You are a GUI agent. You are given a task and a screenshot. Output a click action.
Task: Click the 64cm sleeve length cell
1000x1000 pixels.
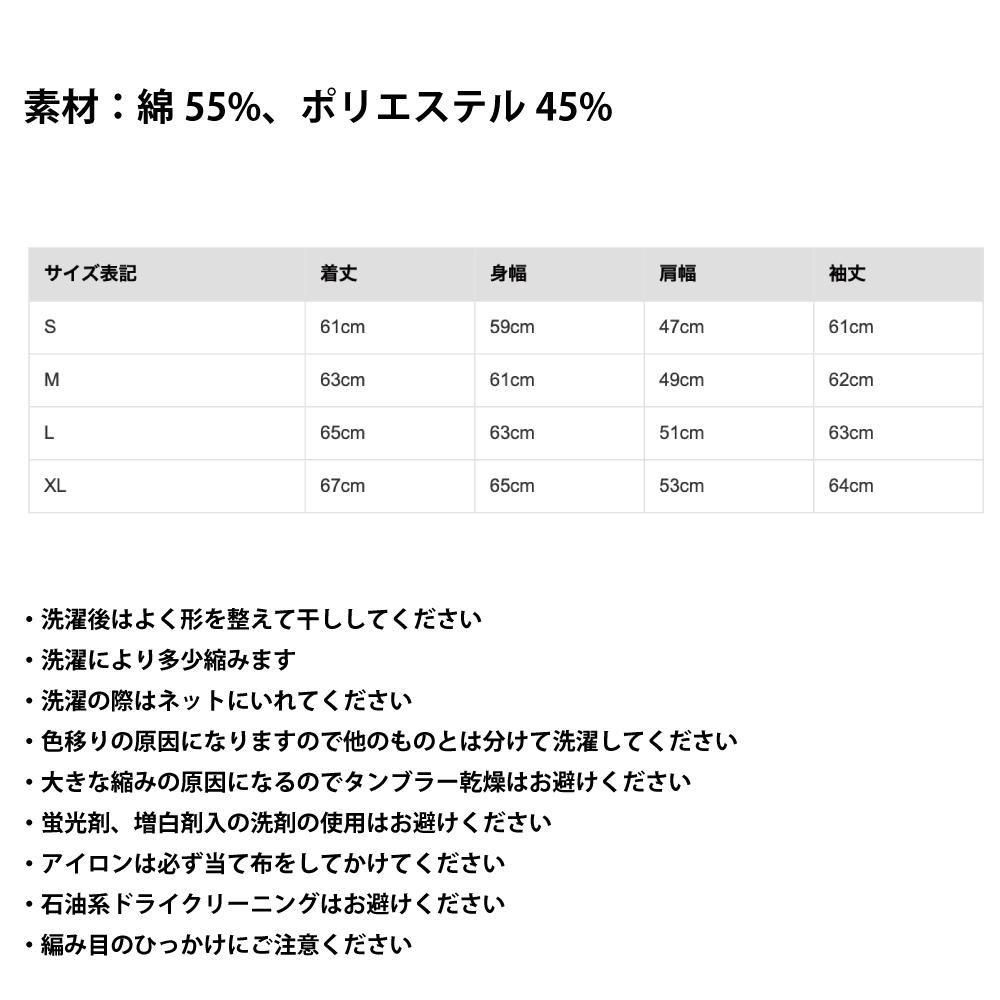click(851, 486)
